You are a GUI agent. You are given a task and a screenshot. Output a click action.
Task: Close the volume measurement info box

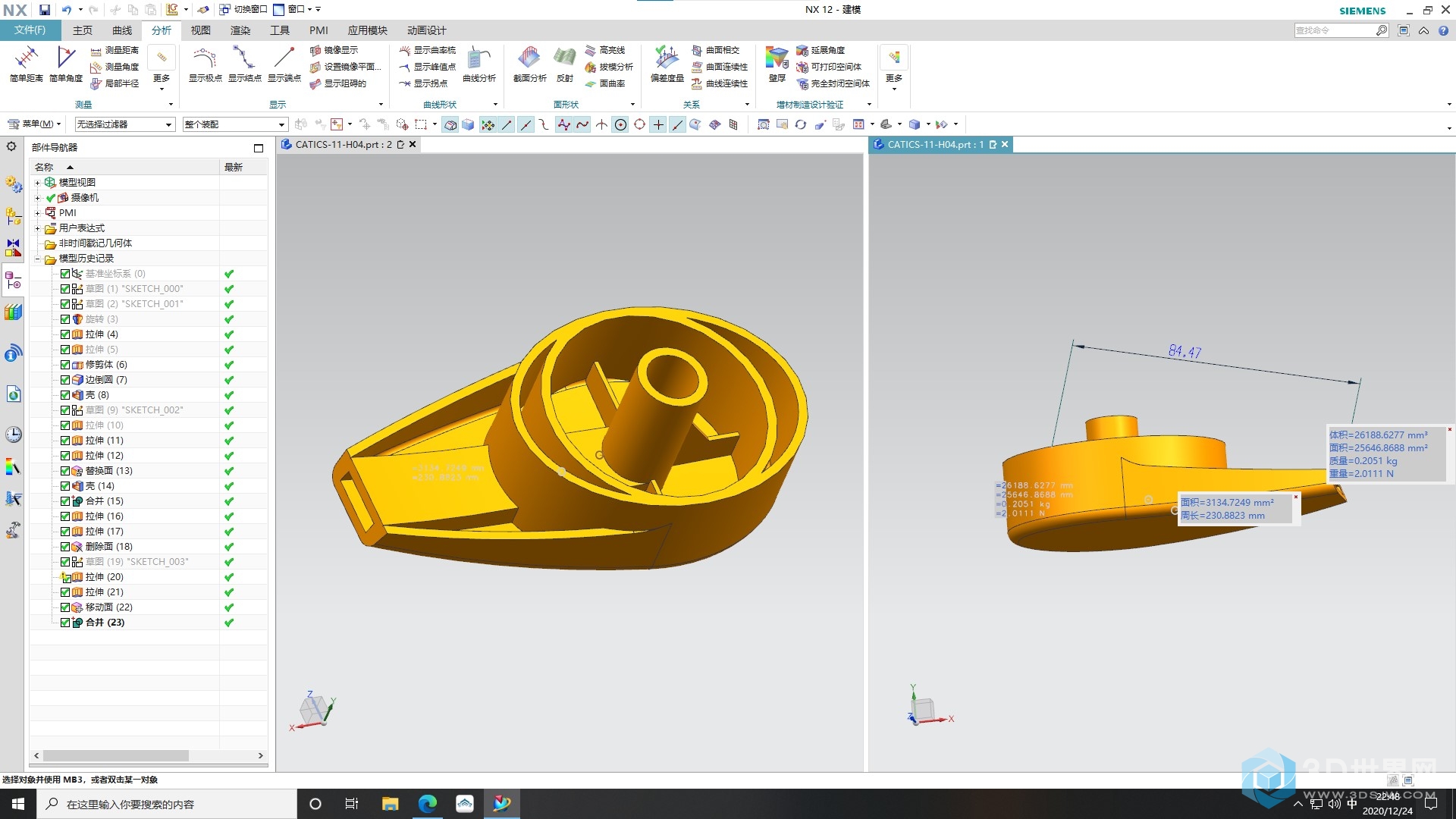[1450, 430]
